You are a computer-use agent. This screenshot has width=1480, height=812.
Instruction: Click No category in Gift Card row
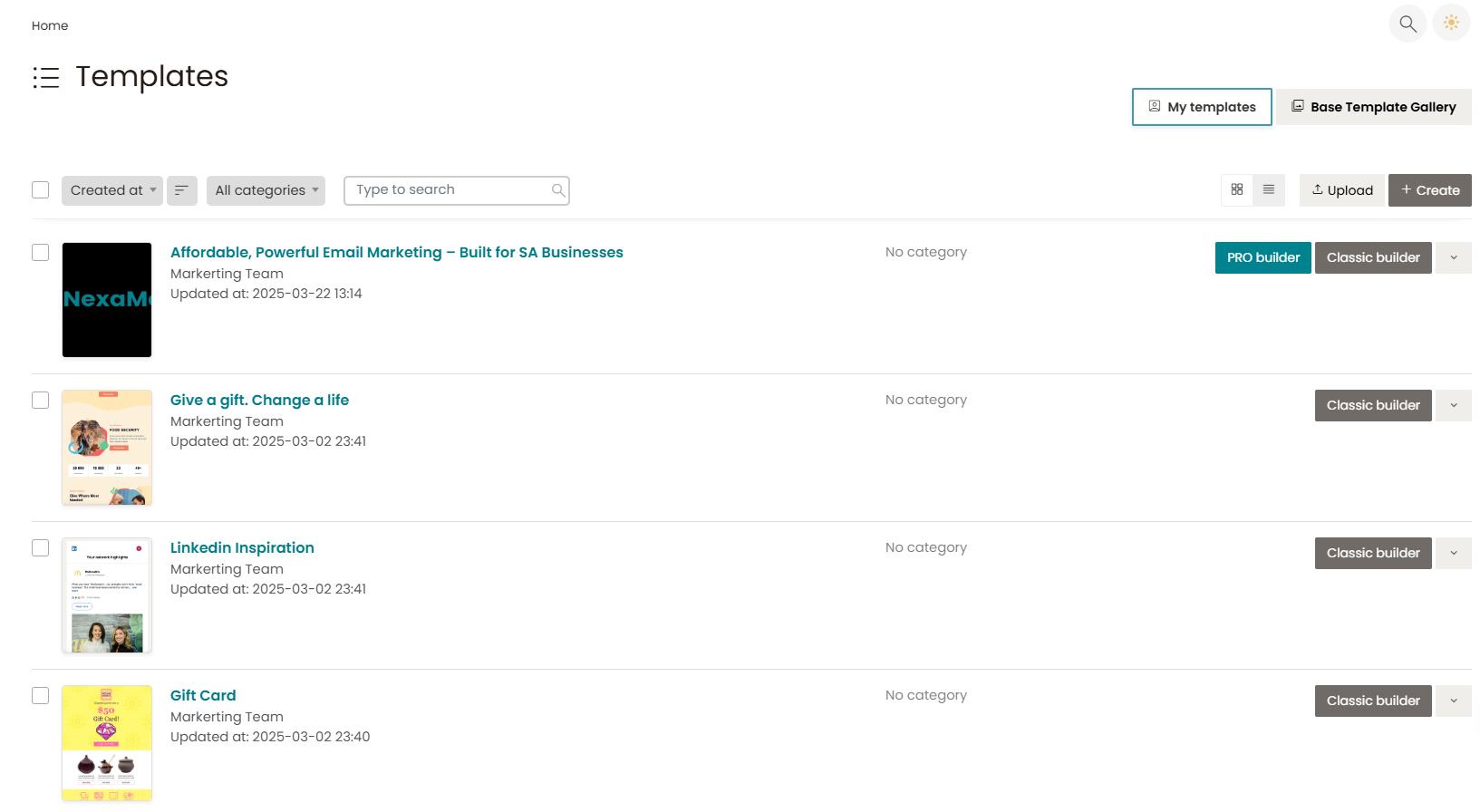(926, 695)
